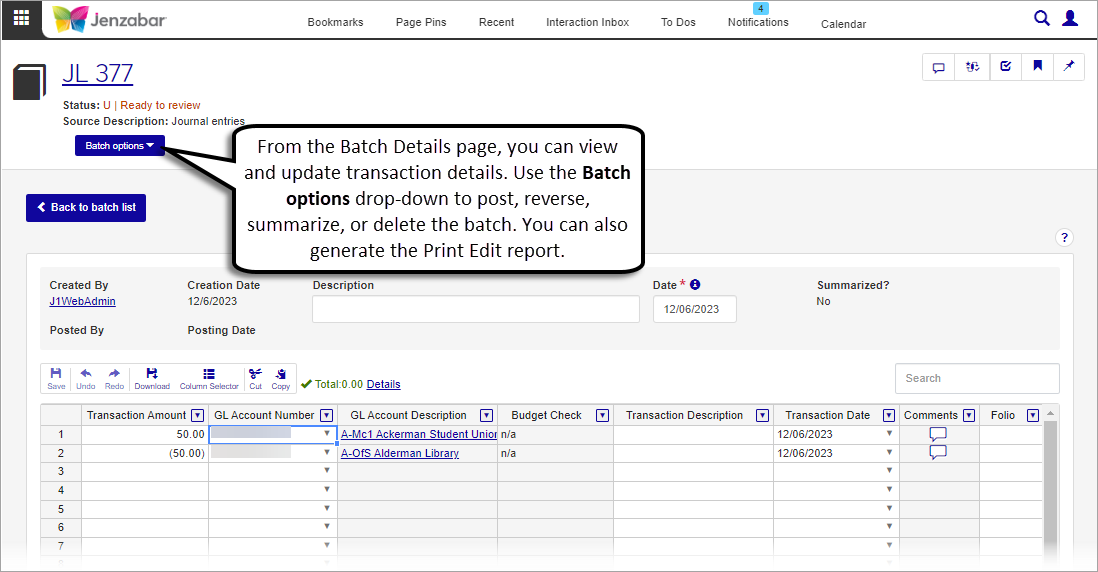Viewport: 1098px width, 572px height.
Task: Open GL Account Number dropdown in row 1
Action: (x=327, y=434)
